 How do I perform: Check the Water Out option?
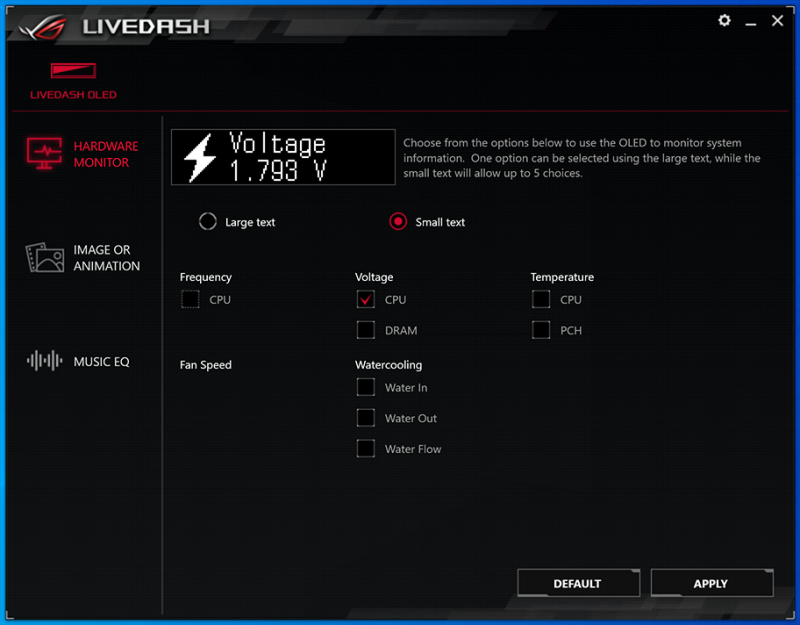pyautogui.click(x=366, y=418)
